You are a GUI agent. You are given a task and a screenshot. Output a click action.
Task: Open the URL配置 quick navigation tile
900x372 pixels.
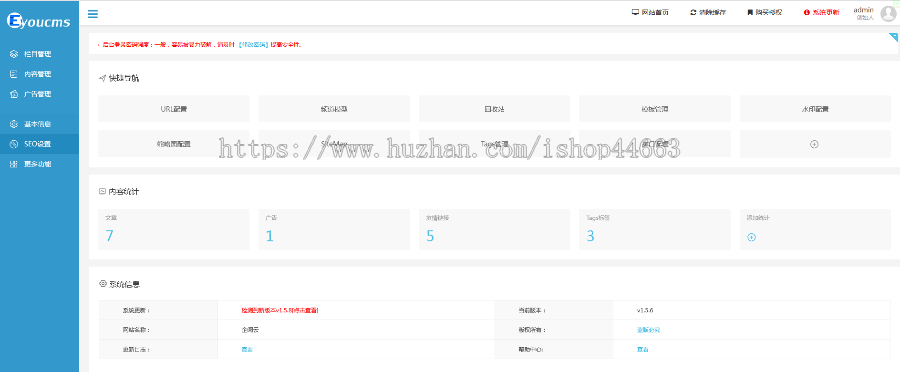173,108
